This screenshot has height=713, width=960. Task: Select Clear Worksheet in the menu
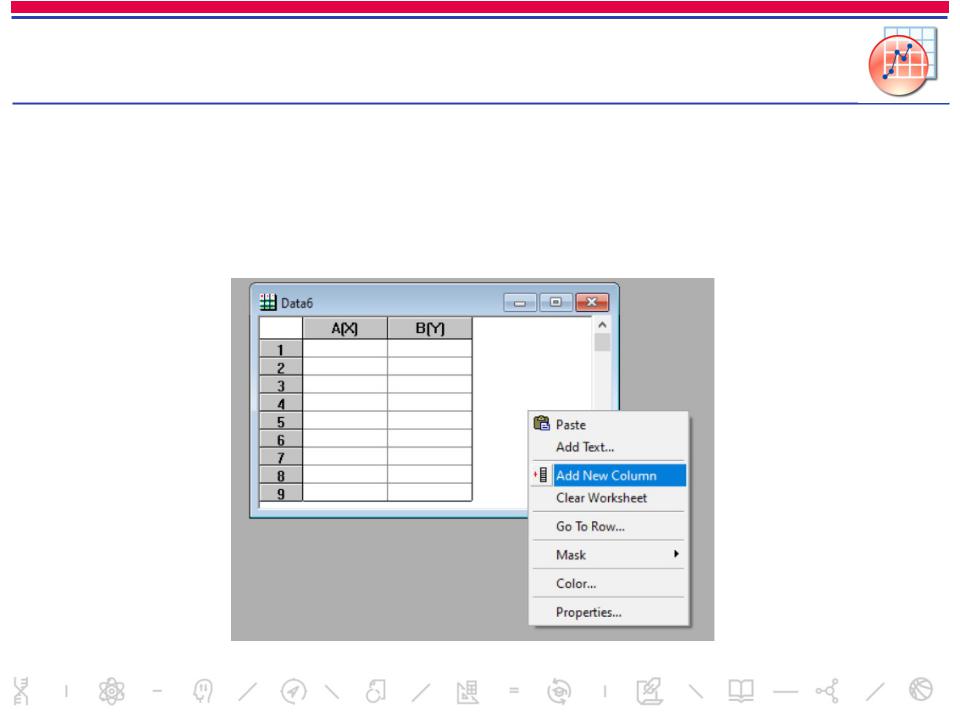(609, 498)
